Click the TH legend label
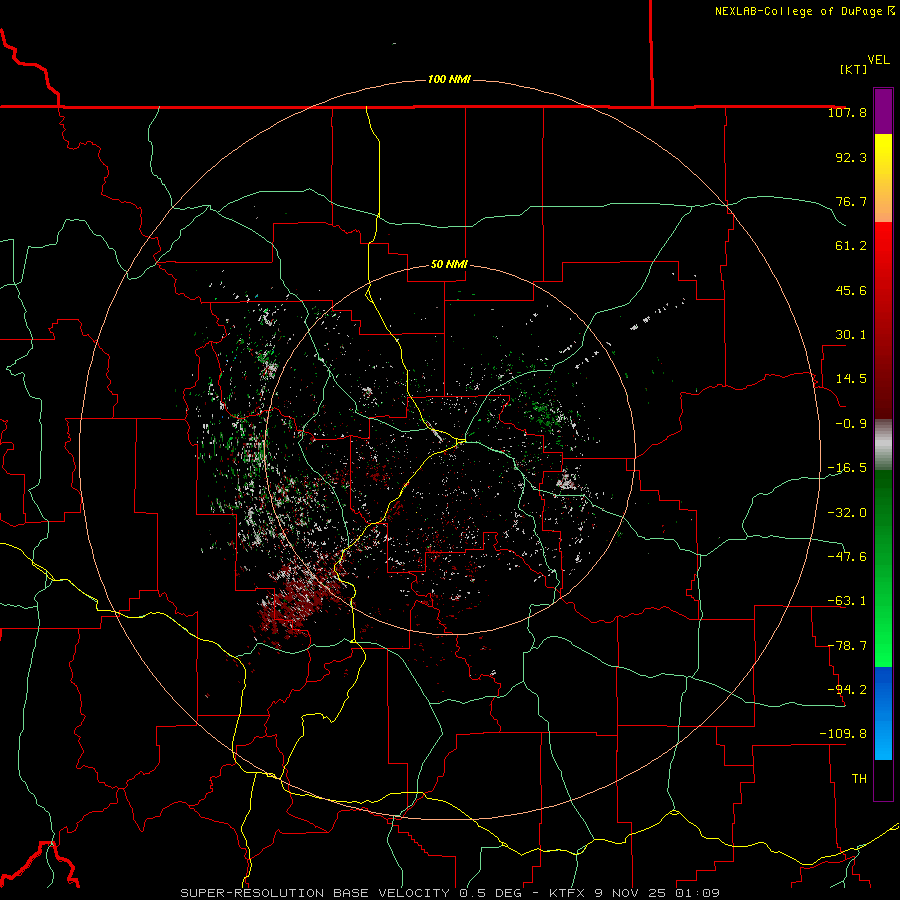Screen dimensions: 900x900 pyautogui.click(x=859, y=779)
